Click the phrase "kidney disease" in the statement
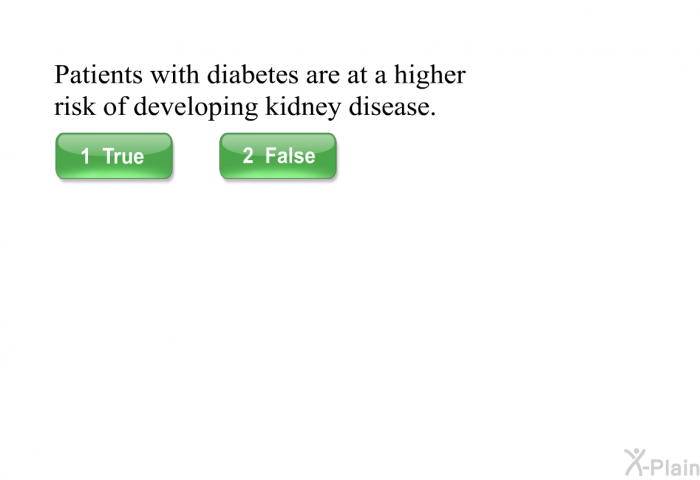The height and width of the screenshot is (480, 700). [350, 107]
